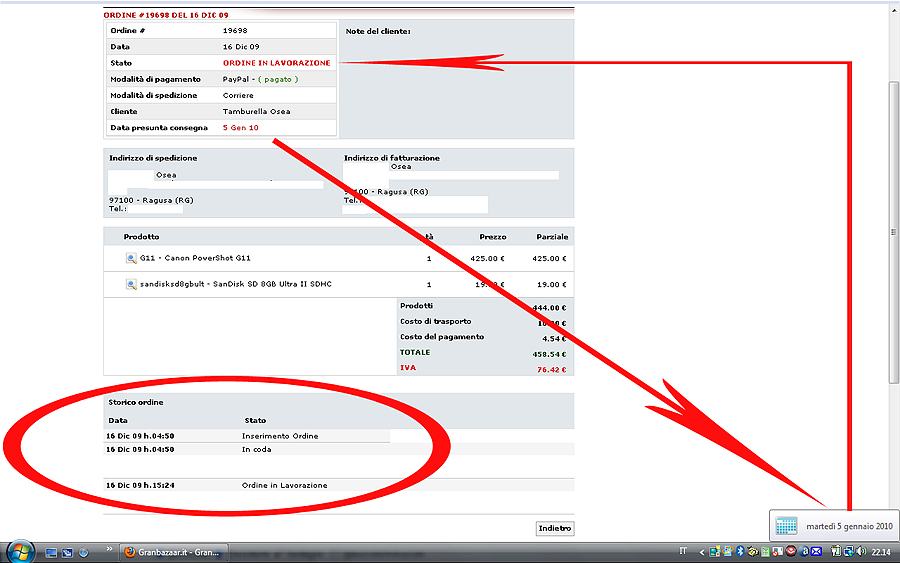Click Show Desktop icon in Quick Launch
This screenshot has height=563, width=900.
(x=49, y=552)
